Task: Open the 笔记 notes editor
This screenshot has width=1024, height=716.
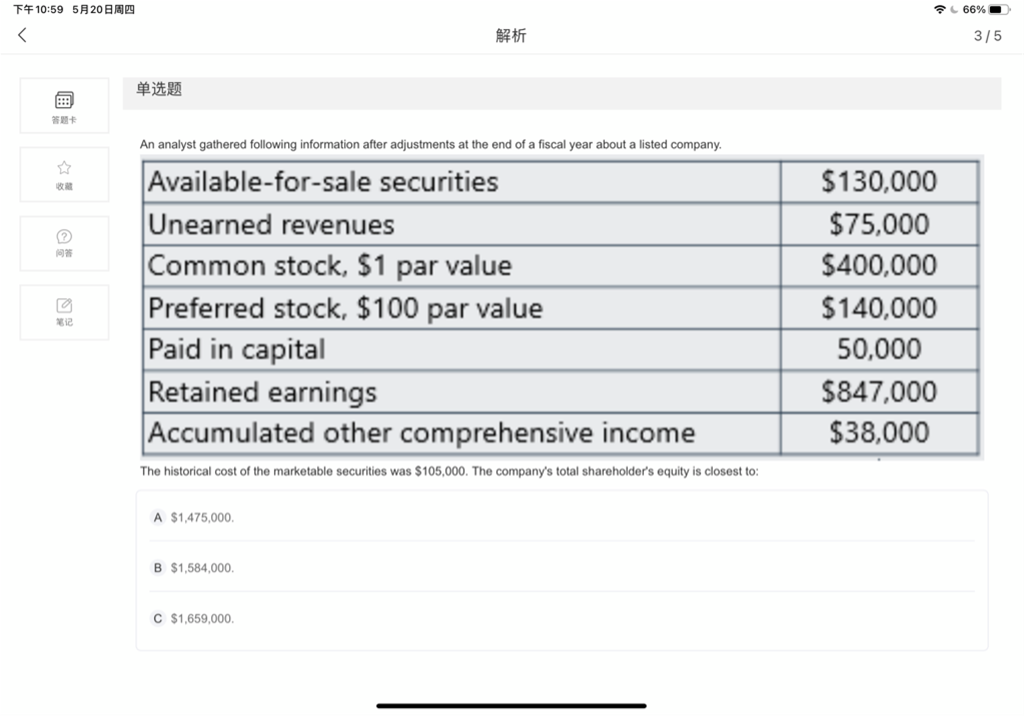Action: tap(64, 311)
